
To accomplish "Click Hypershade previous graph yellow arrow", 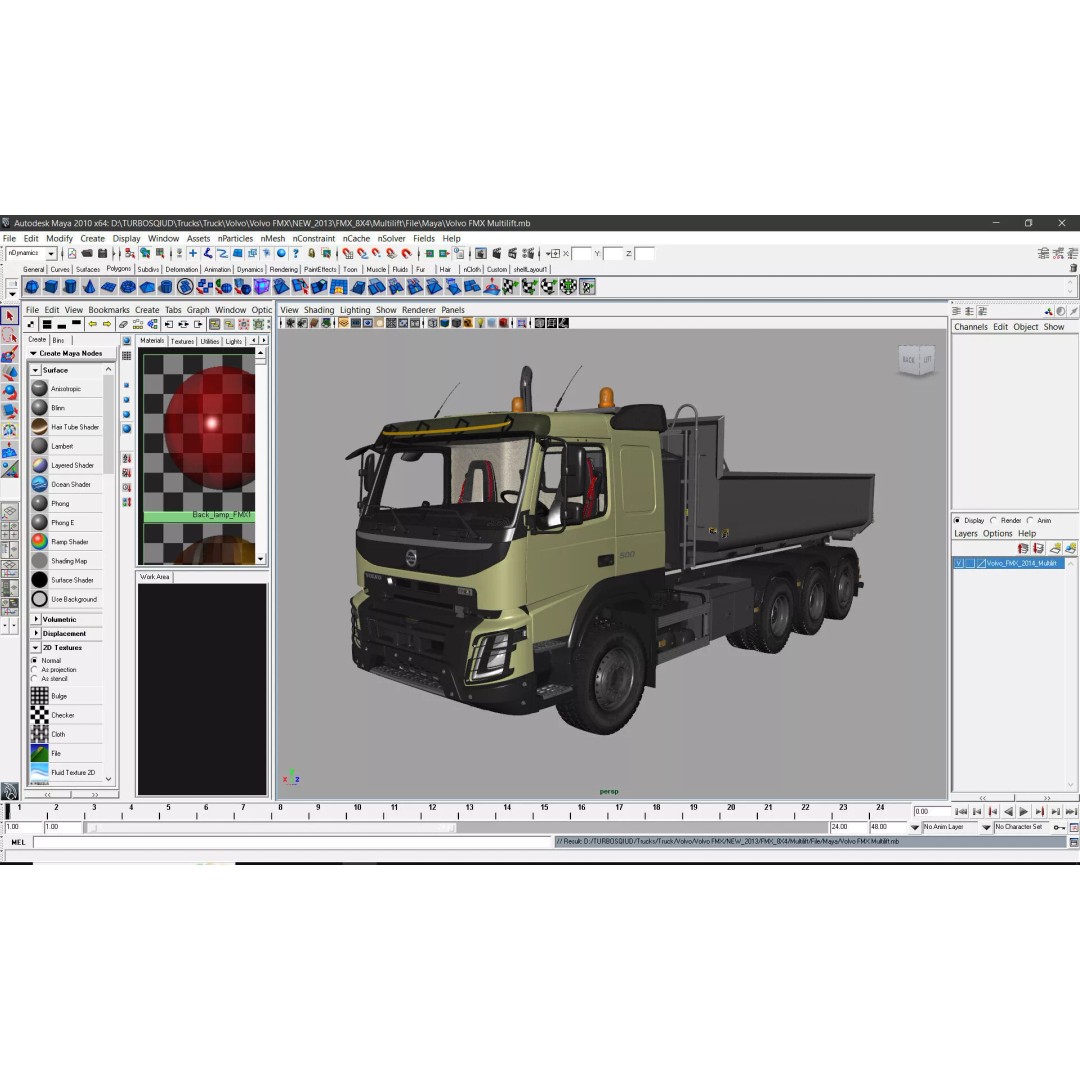I will click(x=92, y=324).
